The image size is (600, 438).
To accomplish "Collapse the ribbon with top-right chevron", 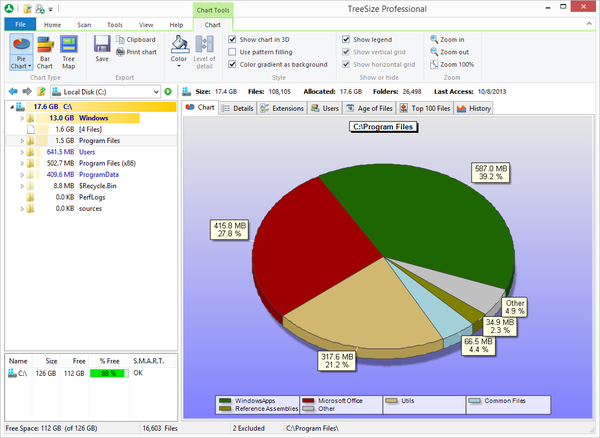I will click(x=589, y=24).
